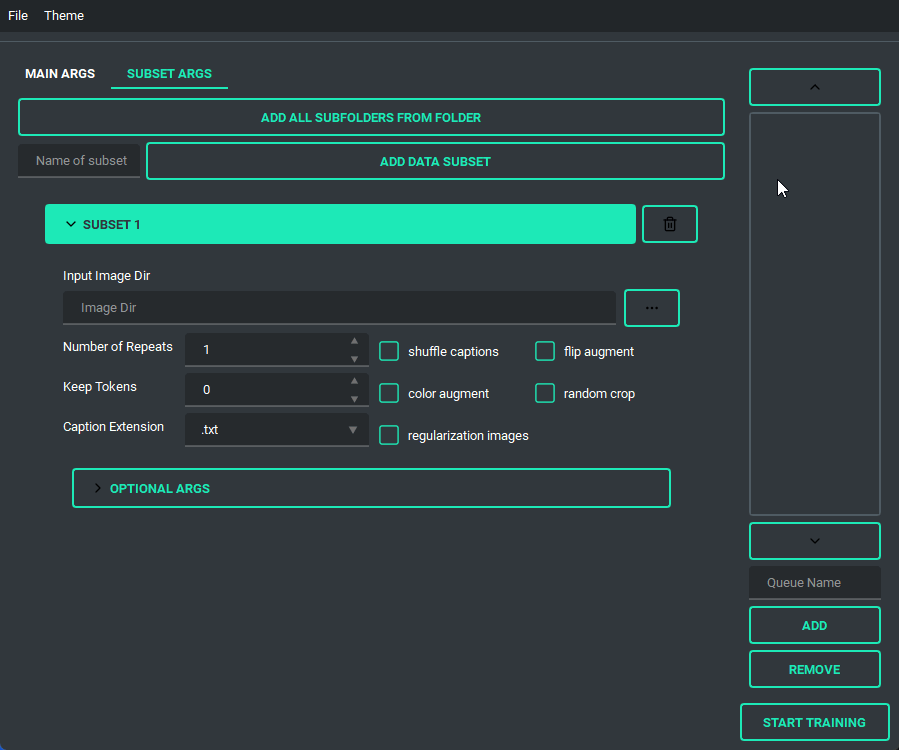Focus the Queue Name field
This screenshot has width=899, height=750.
(x=815, y=583)
